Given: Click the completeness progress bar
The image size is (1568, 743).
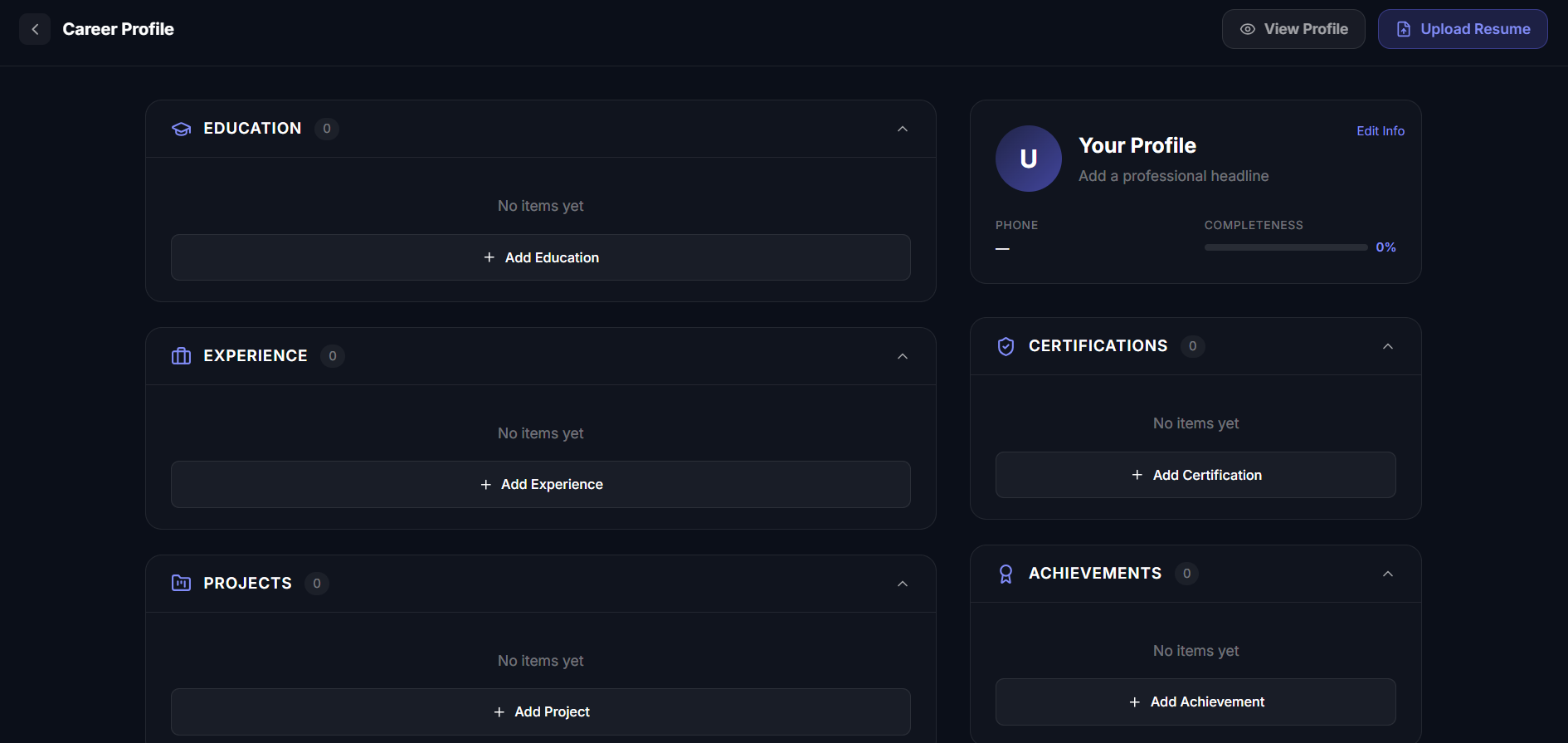Looking at the screenshot, I should click(x=1285, y=247).
